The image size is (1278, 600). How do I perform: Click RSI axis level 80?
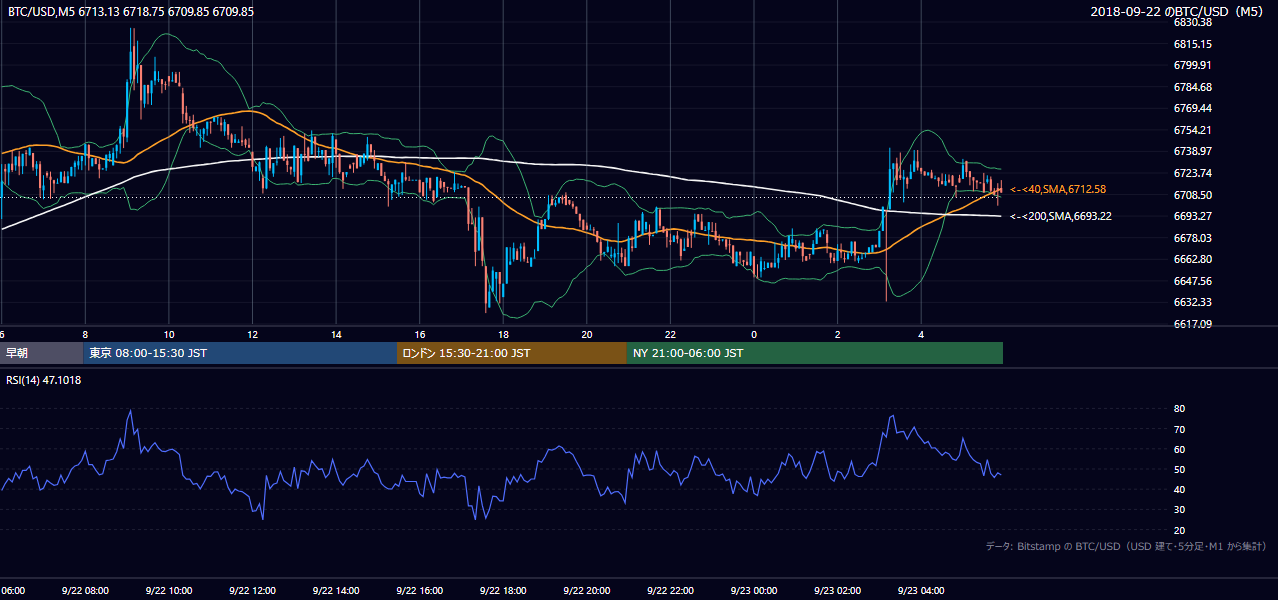point(1180,409)
